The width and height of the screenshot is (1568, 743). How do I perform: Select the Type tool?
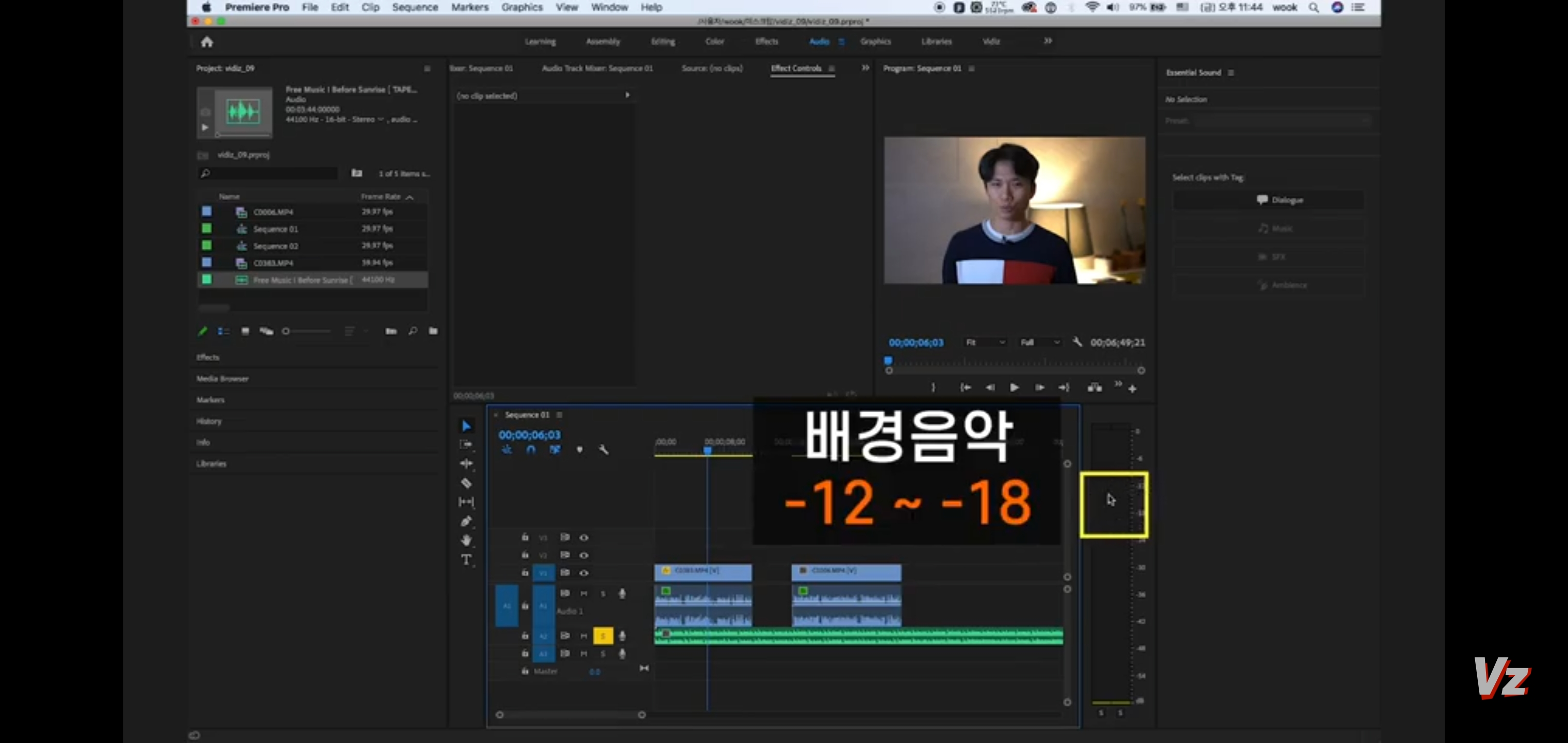[x=466, y=560]
